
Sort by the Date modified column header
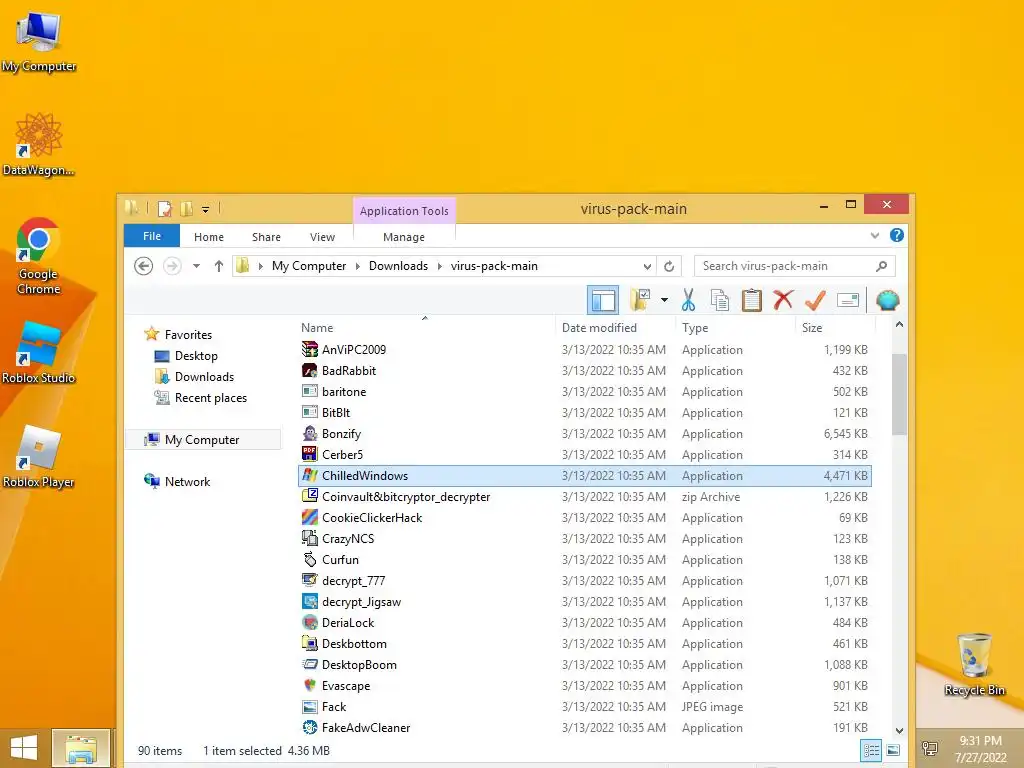pyautogui.click(x=615, y=328)
